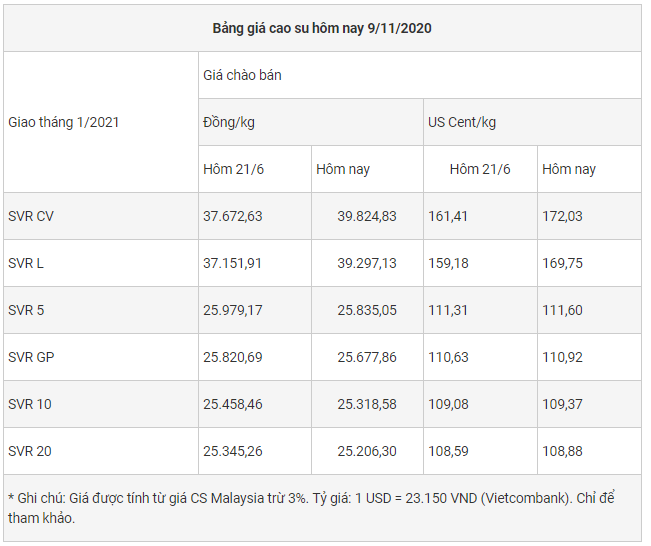
Task: Click the 110,63 value in SVR GP row
Action: pos(448,357)
